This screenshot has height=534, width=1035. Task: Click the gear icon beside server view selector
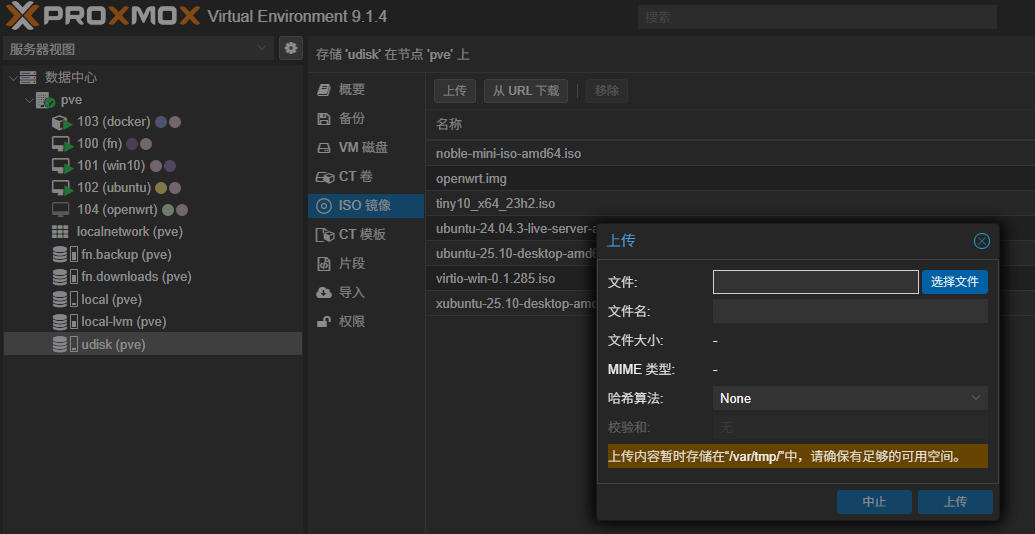pos(290,48)
